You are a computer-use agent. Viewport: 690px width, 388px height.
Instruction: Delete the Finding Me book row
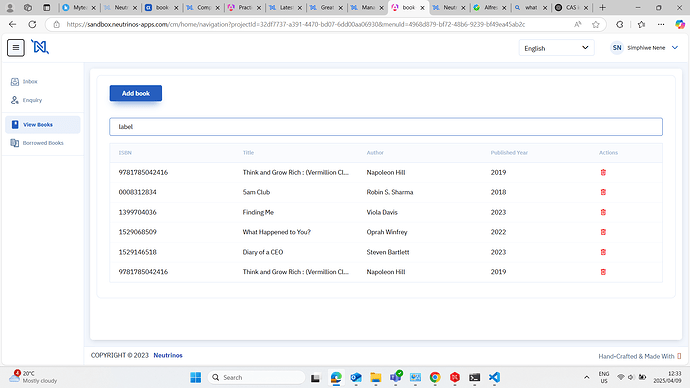click(603, 212)
